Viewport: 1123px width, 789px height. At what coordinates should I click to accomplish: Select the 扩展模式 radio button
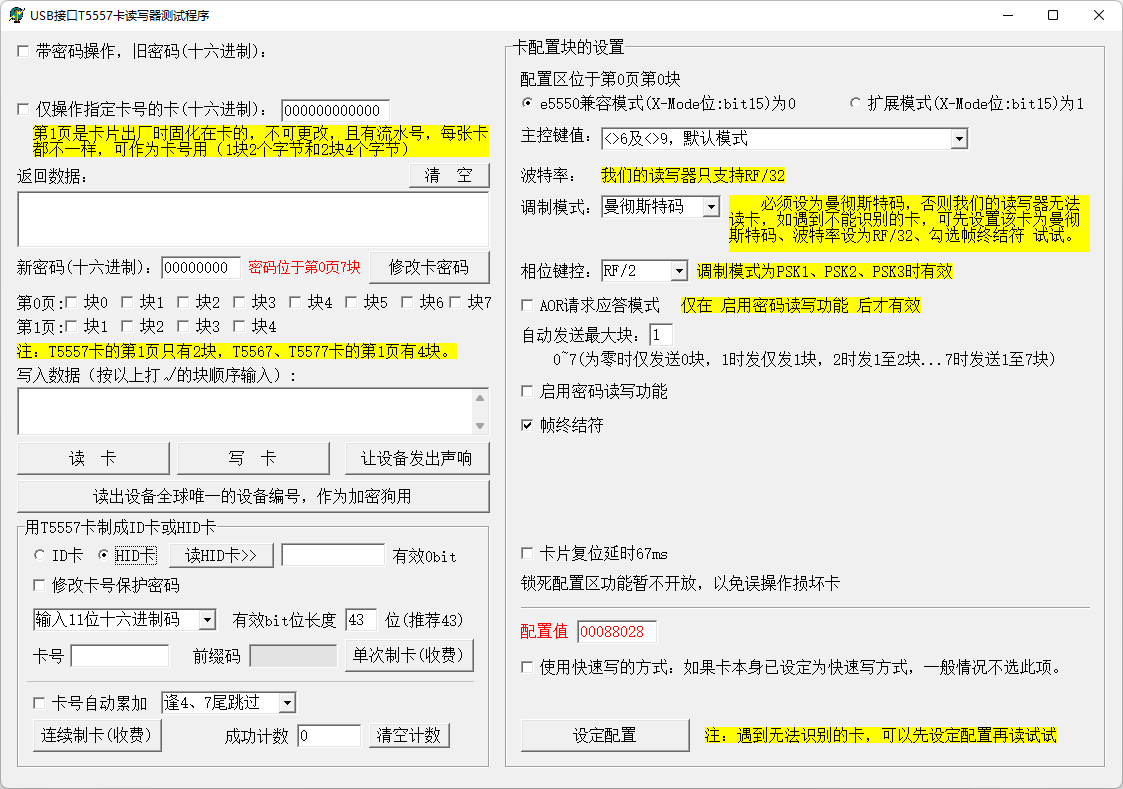coord(855,103)
